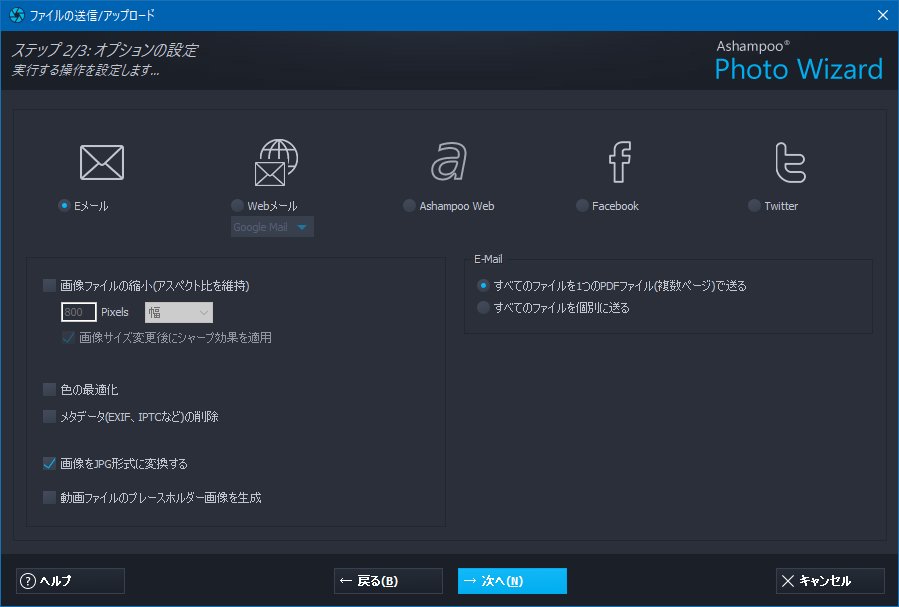Click the email envelope icon
Image resolution: width=899 pixels, height=607 pixels.
(x=102, y=162)
